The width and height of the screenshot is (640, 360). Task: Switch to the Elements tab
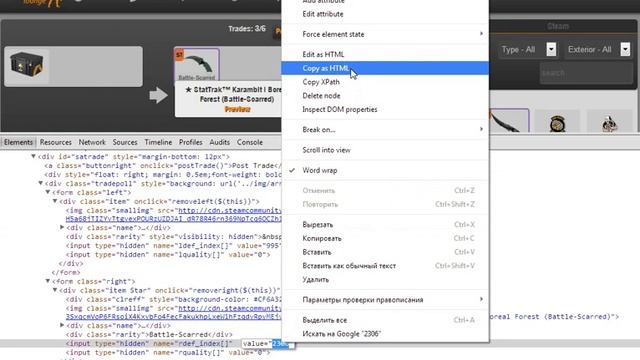click(18, 142)
